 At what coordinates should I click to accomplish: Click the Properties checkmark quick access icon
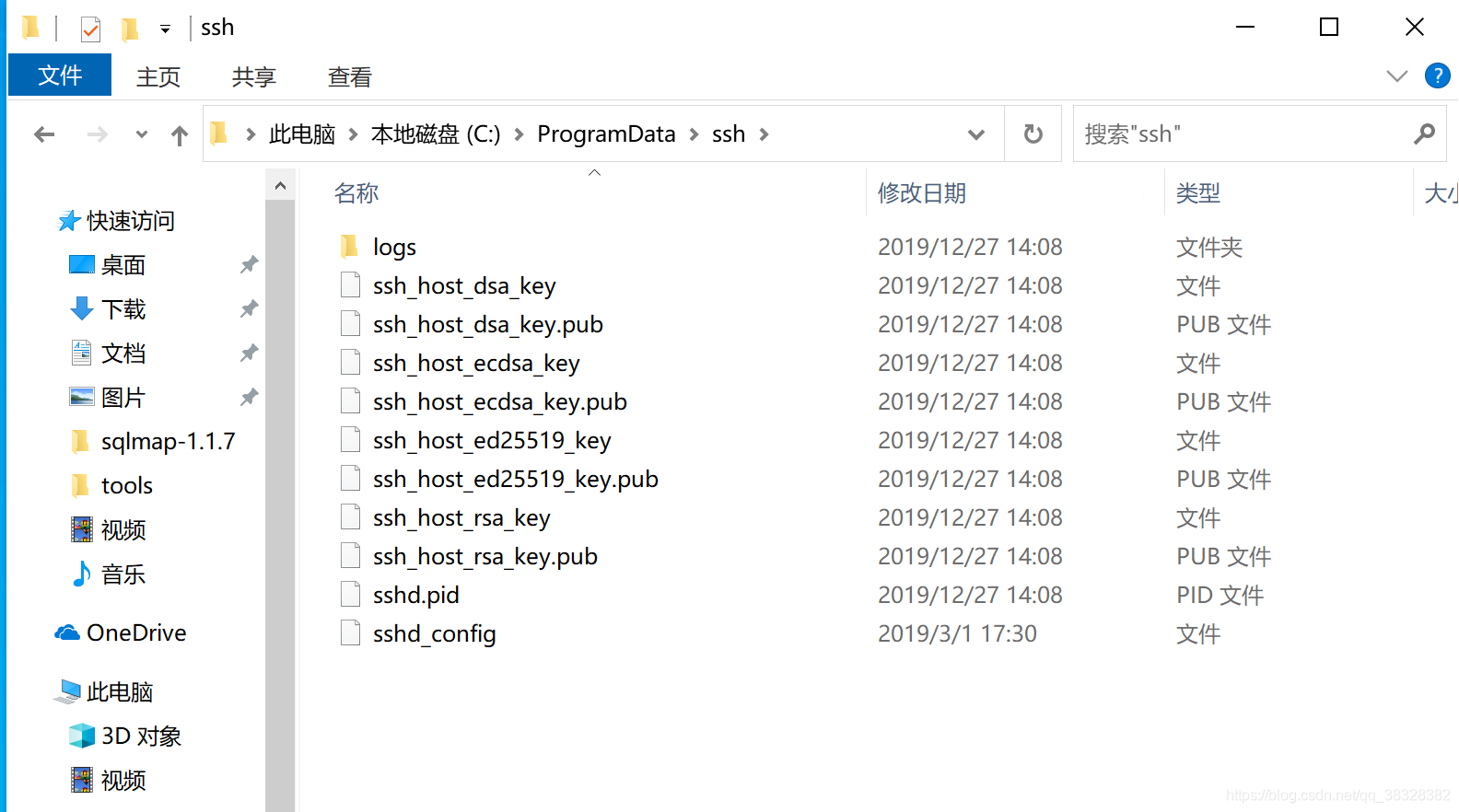[90, 29]
